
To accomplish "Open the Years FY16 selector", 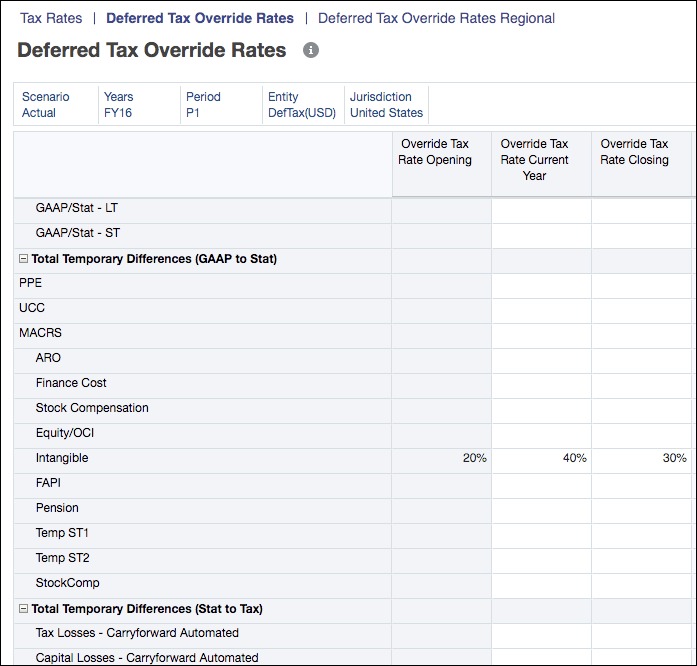I will pyautogui.click(x=139, y=105).
